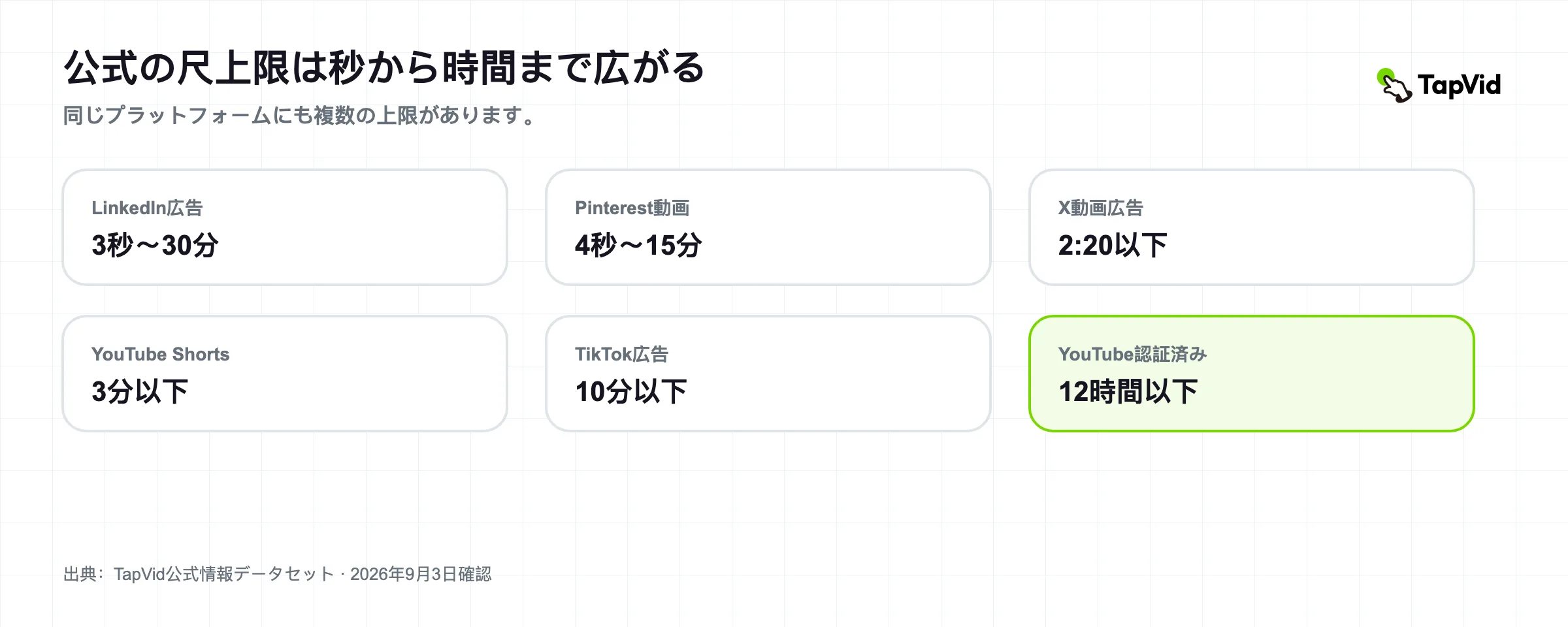This screenshot has width=1568, height=627.
Task: Click the main headline 公式の尺上限は秒から時間まで広がる
Action: pyautogui.click(x=384, y=67)
